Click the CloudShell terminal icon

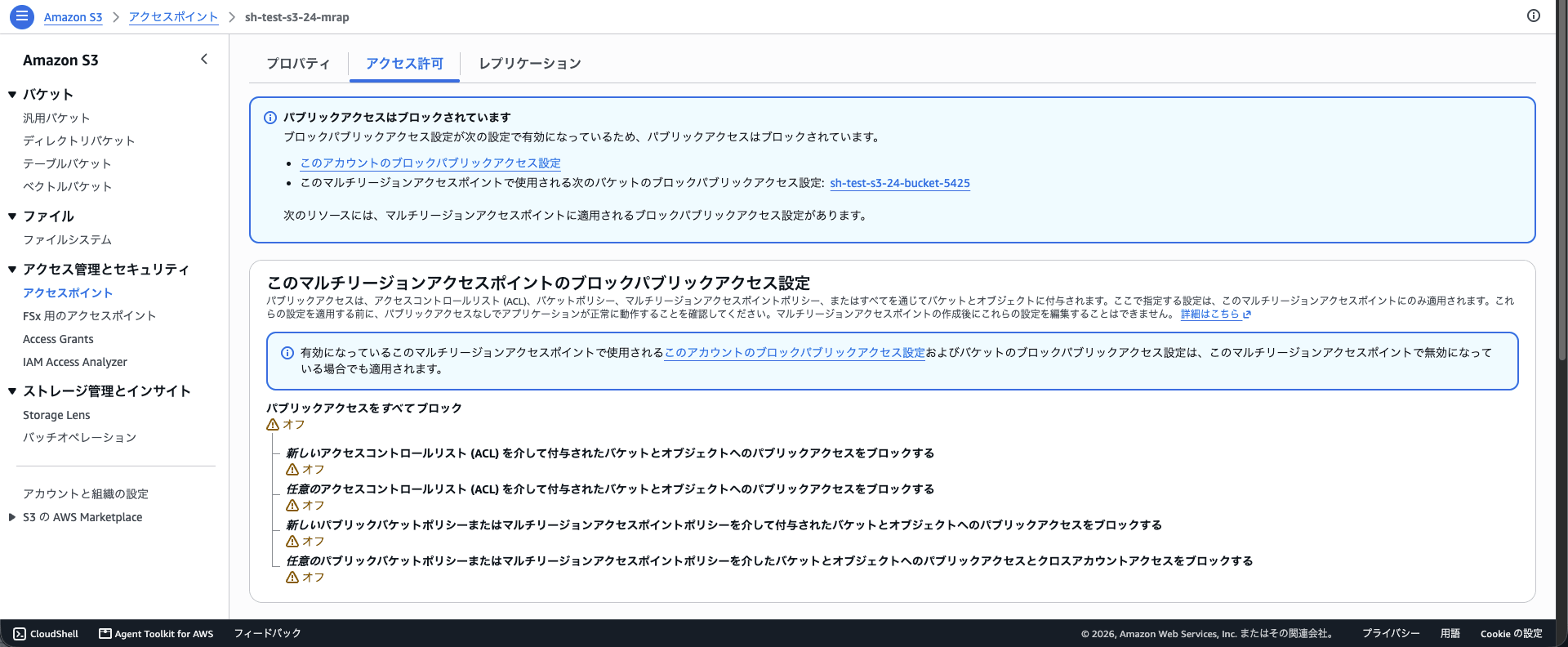click(20, 633)
